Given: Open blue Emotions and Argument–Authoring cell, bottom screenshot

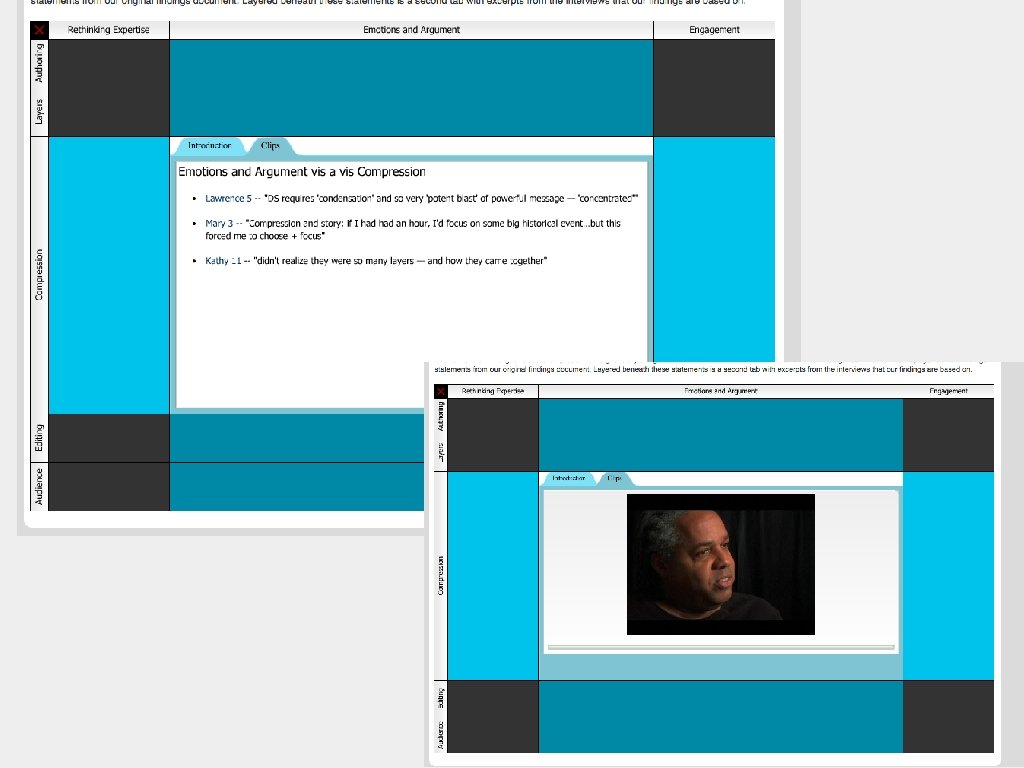Looking at the screenshot, I should [x=721, y=435].
